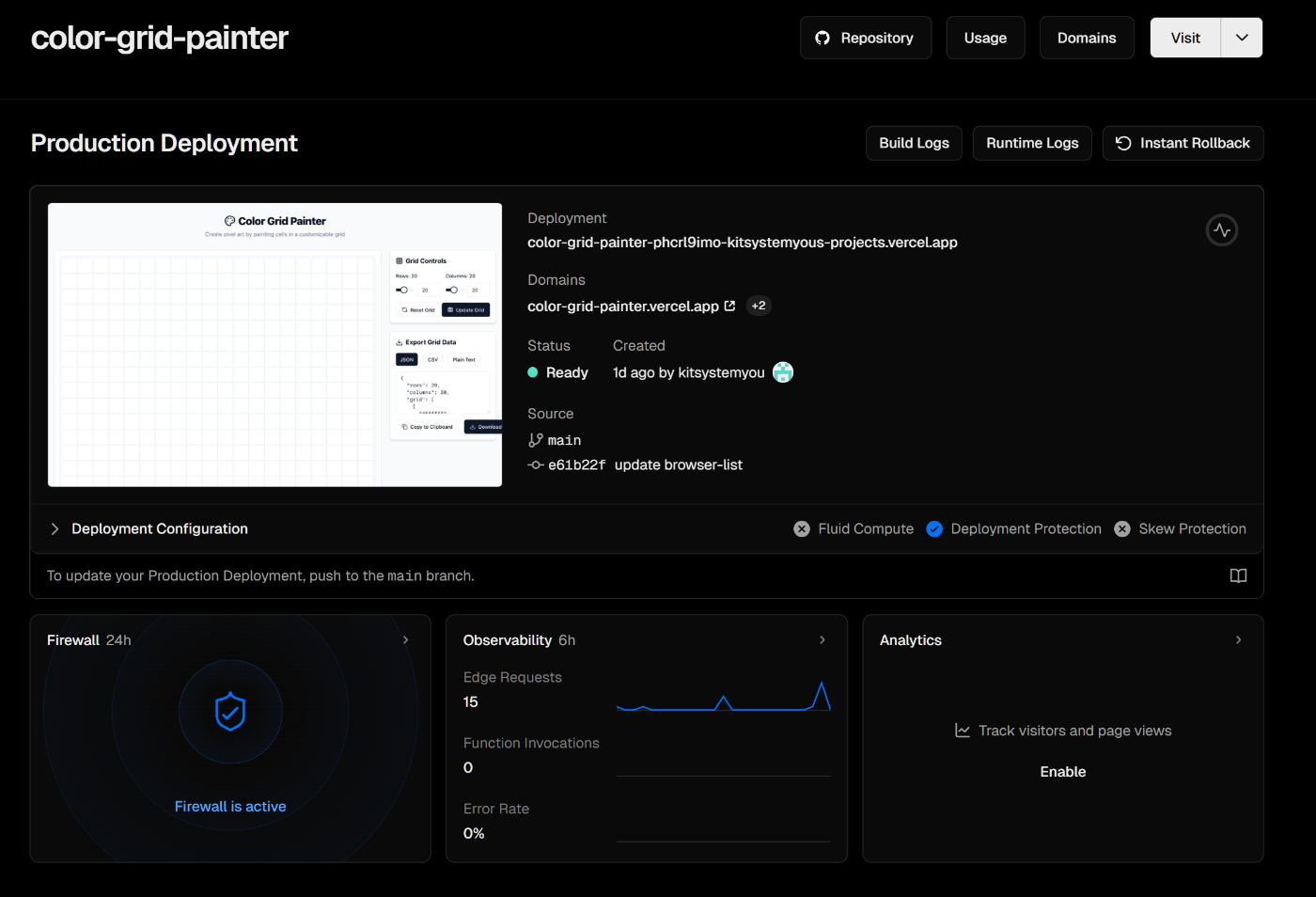This screenshot has width=1316, height=897.
Task: Enable Analytics tracking
Action: (x=1063, y=772)
